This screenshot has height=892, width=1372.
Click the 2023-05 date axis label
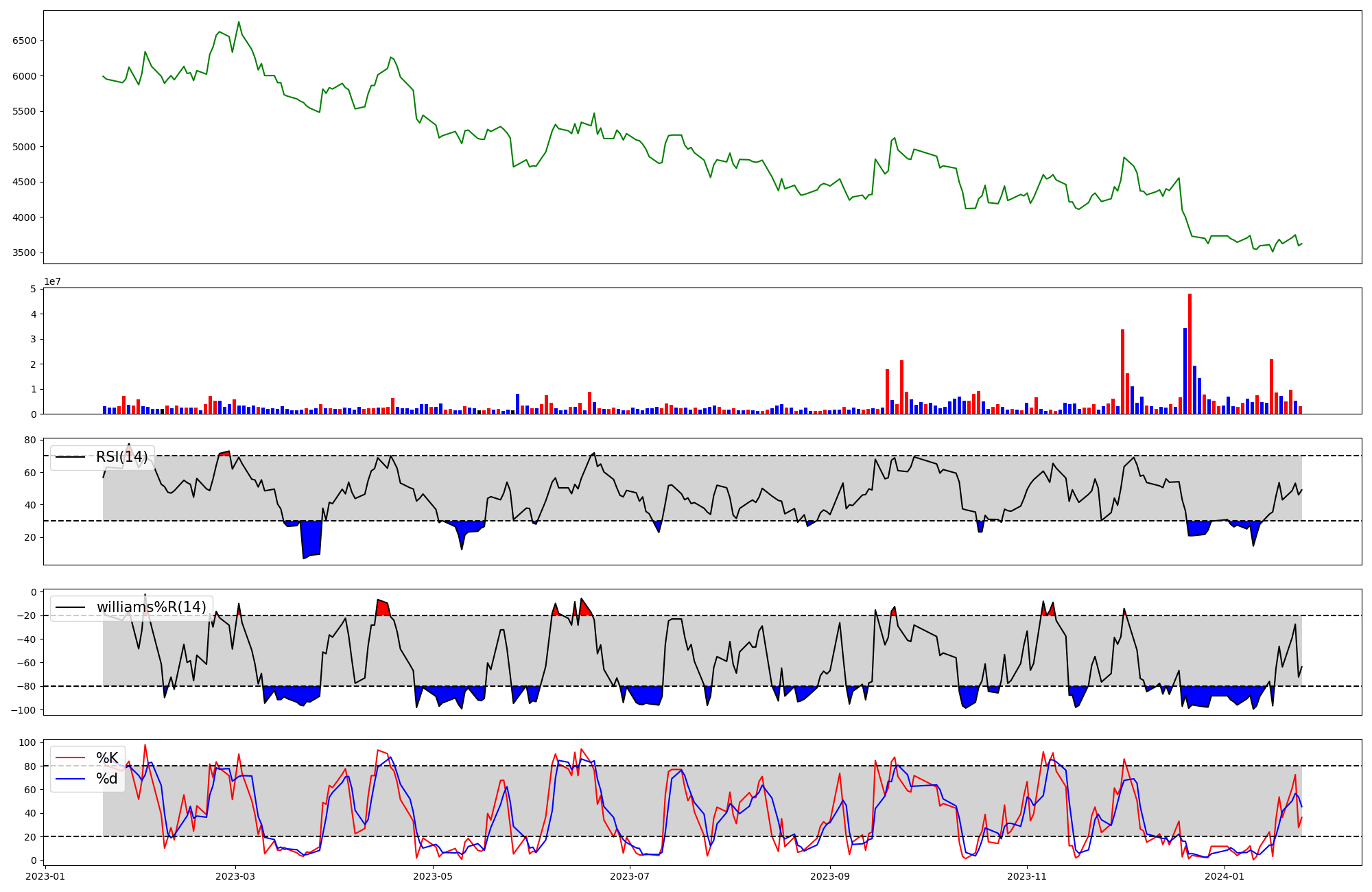click(433, 876)
